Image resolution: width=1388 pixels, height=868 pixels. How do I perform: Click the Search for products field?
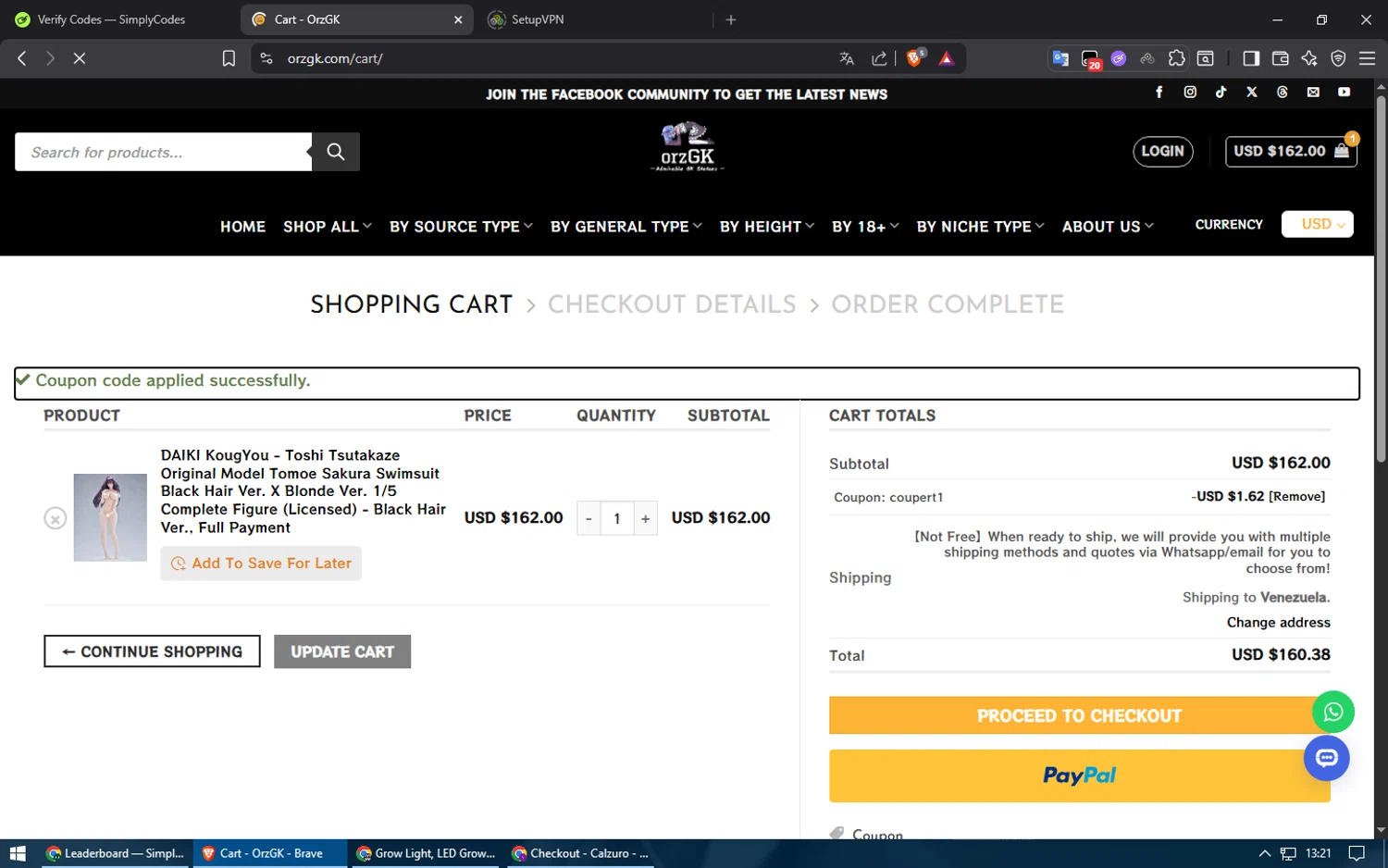pyautogui.click(x=163, y=152)
